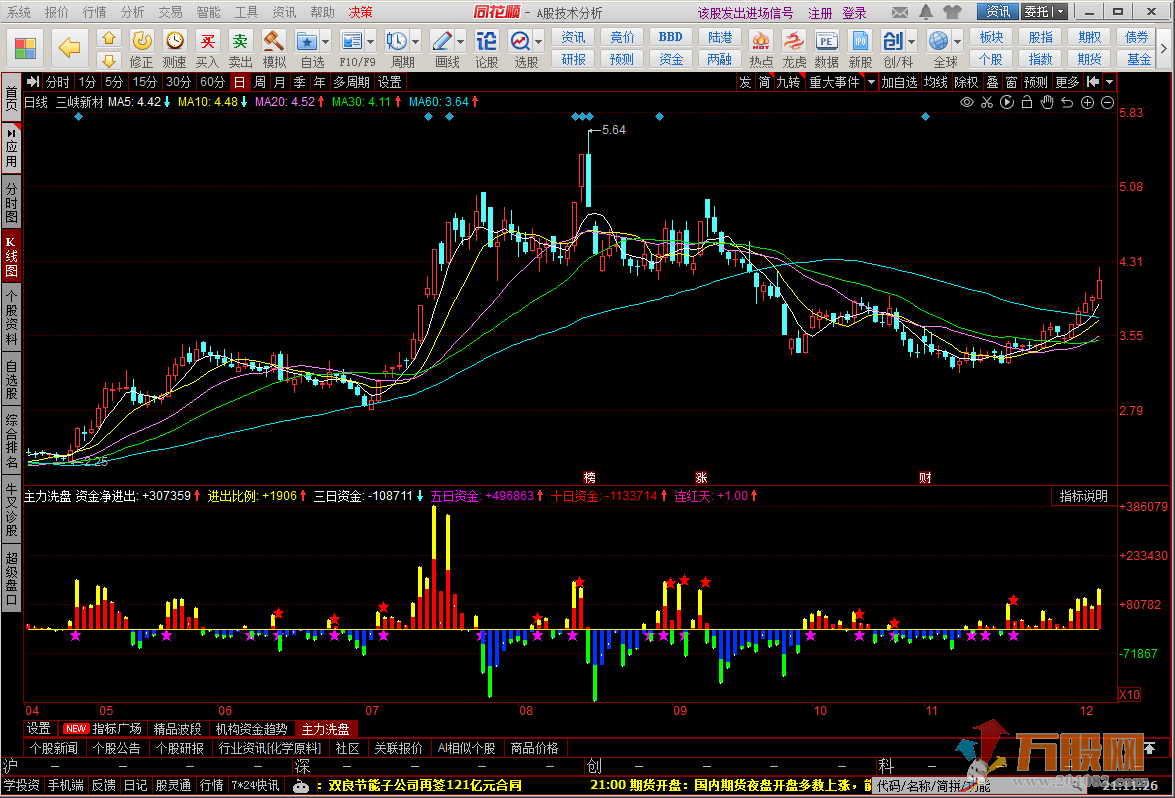Click the four-color home grid icon

tap(25, 48)
